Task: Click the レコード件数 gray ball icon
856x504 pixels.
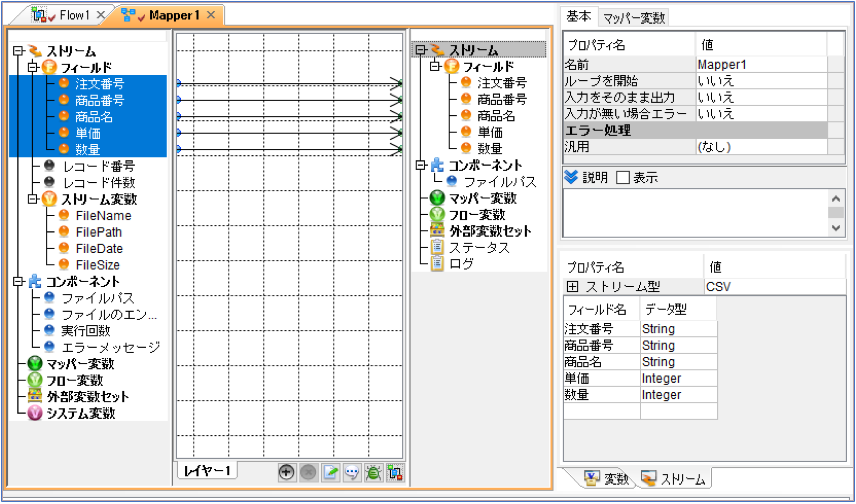Action: click(x=49, y=182)
